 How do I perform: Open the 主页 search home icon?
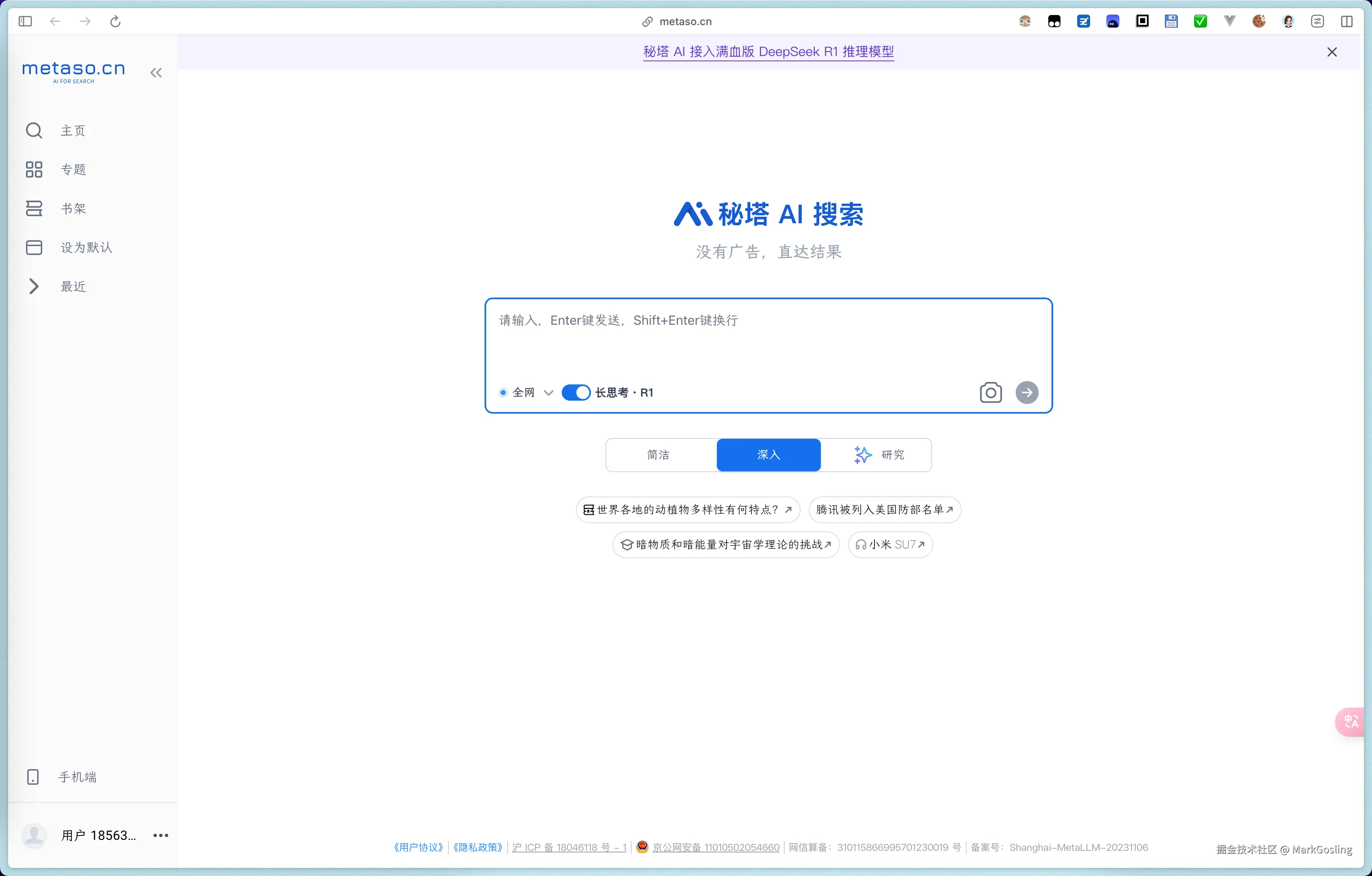click(x=34, y=130)
